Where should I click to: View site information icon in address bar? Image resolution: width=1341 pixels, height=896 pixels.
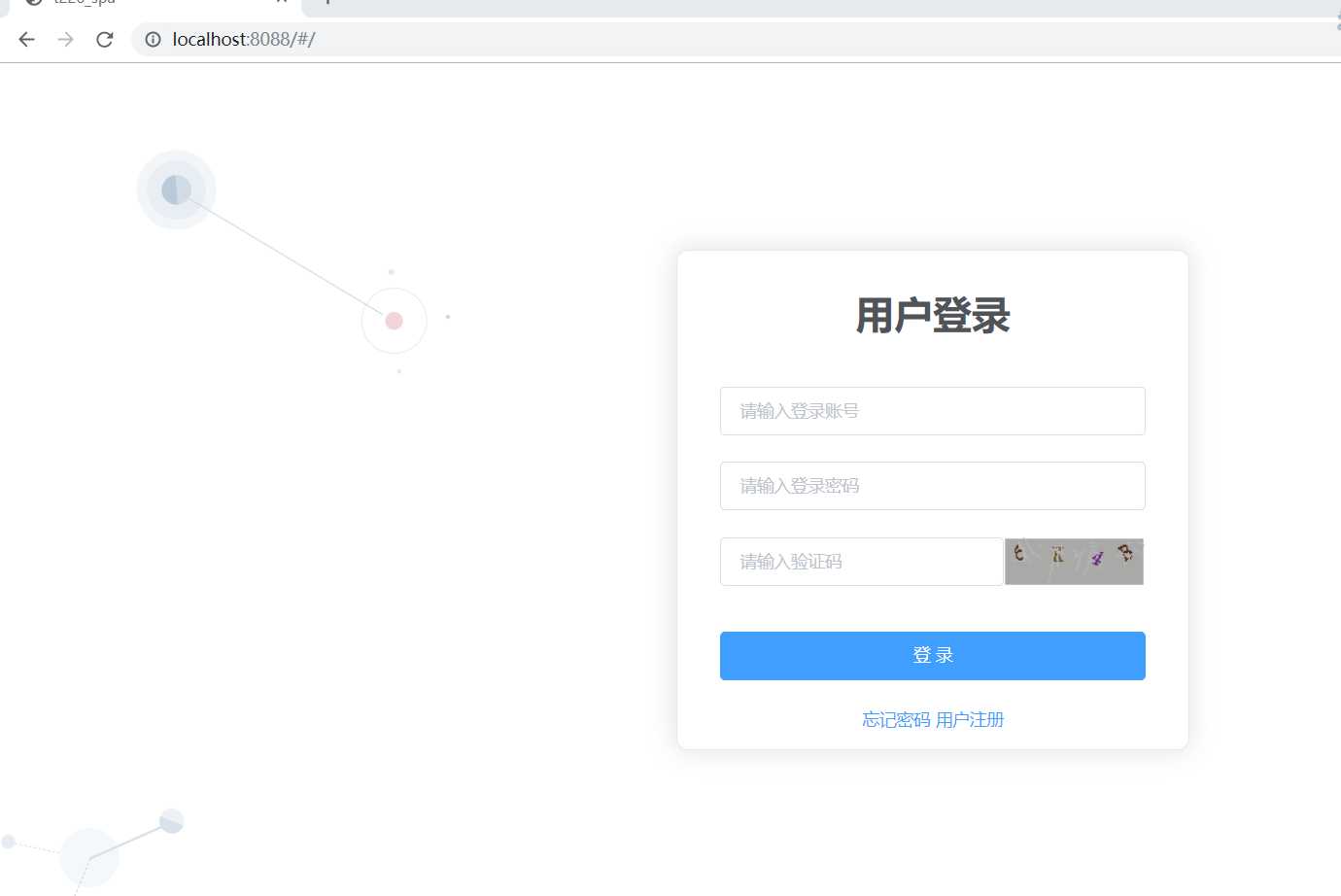[x=153, y=39]
